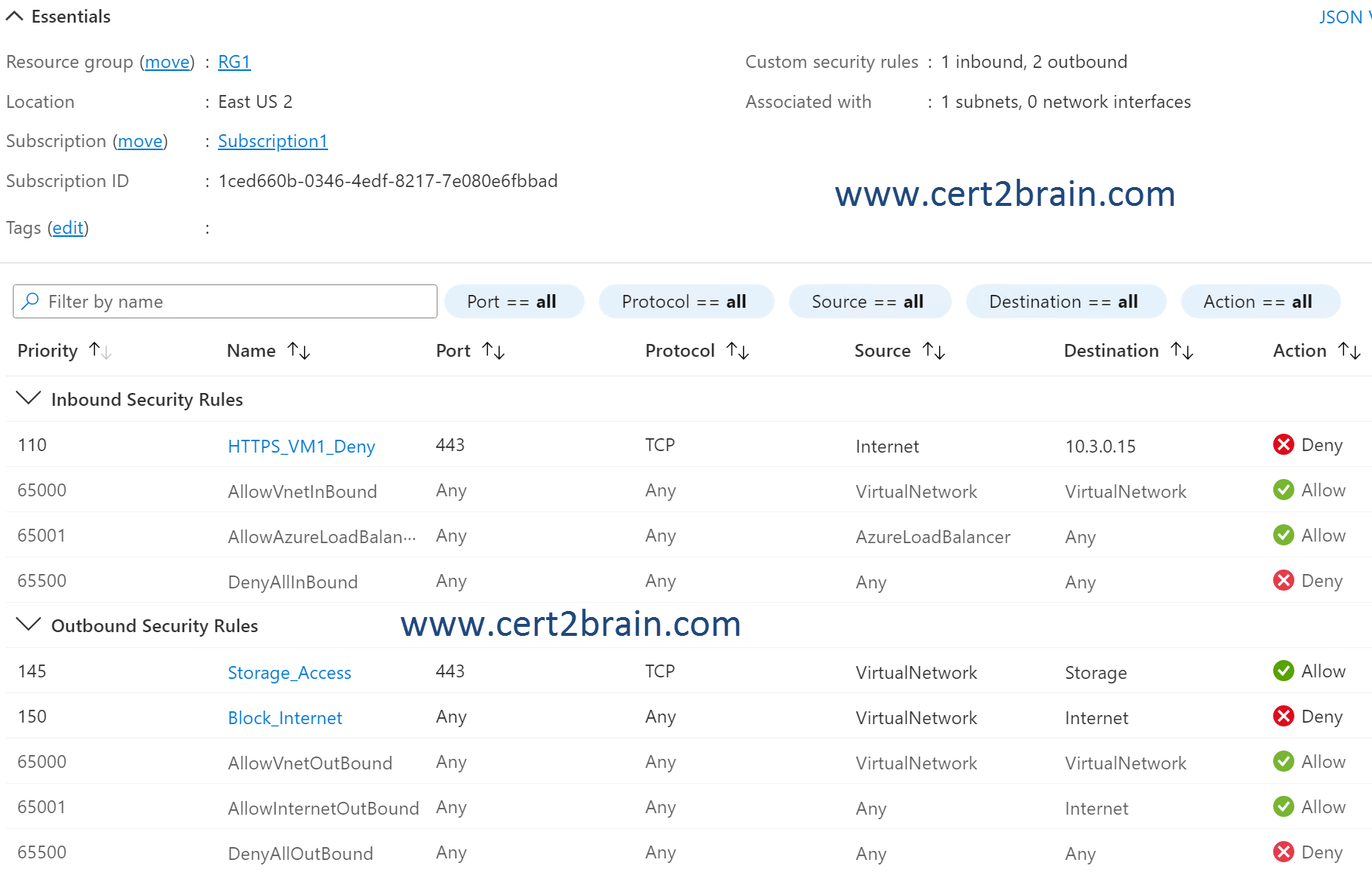1372x872 pixels.
Task: Collapse Outbound Security Rules group
Action: tap(28, 625)
